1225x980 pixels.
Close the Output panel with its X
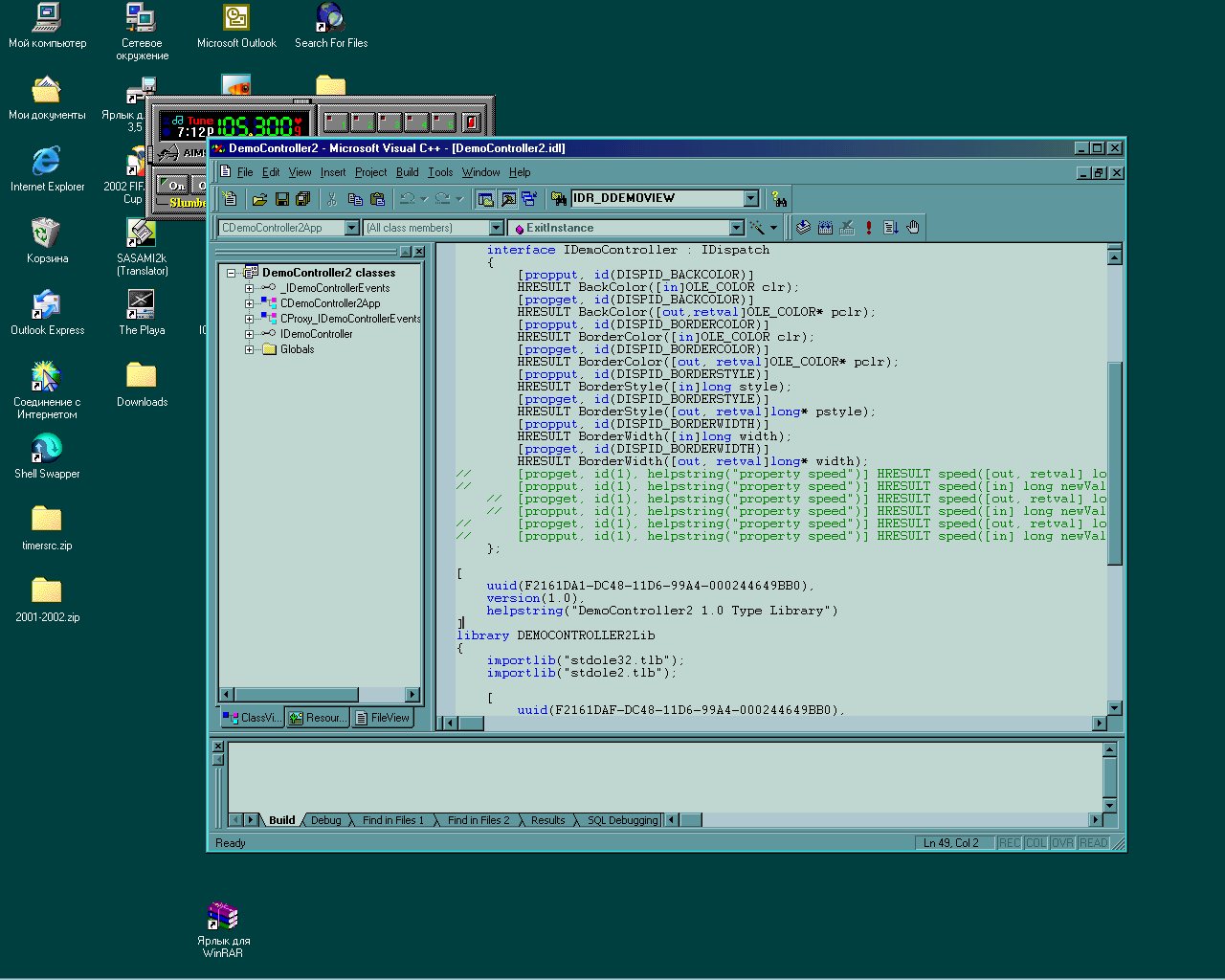pyautogui.click(x=217, y=746)
